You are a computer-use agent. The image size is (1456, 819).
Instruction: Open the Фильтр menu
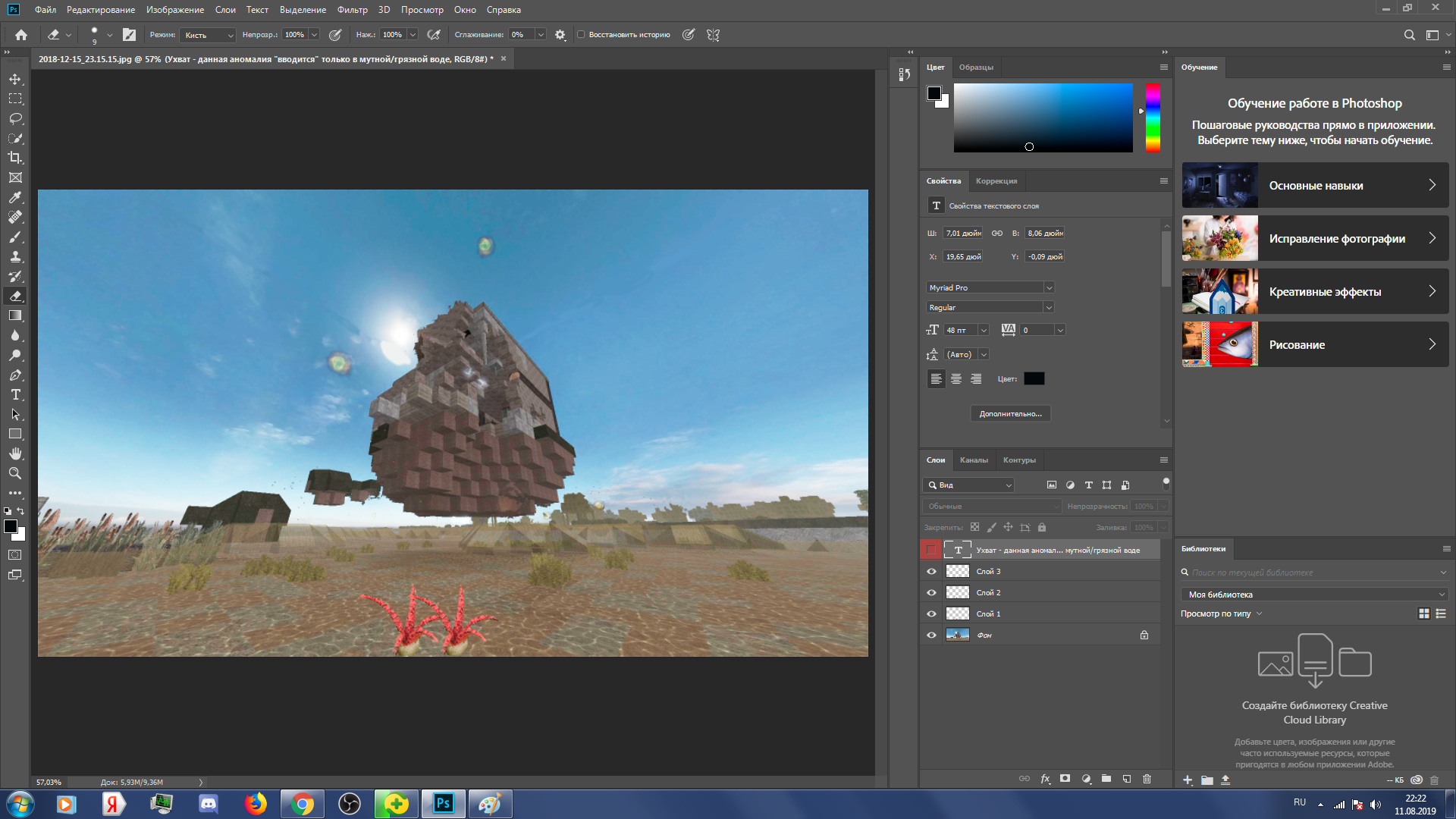coord(352,10)
